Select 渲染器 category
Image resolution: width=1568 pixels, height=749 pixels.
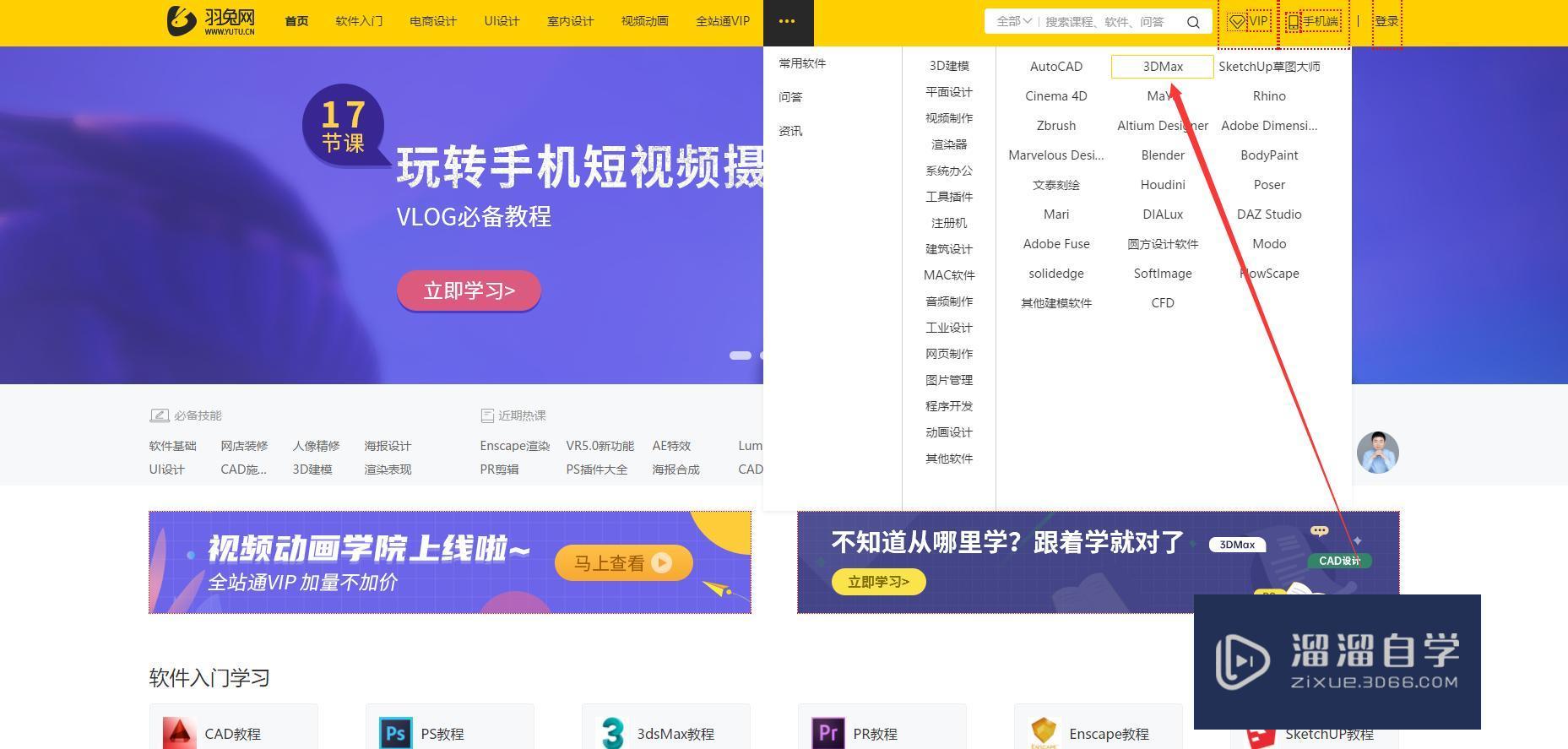click(x=949, y=144)
